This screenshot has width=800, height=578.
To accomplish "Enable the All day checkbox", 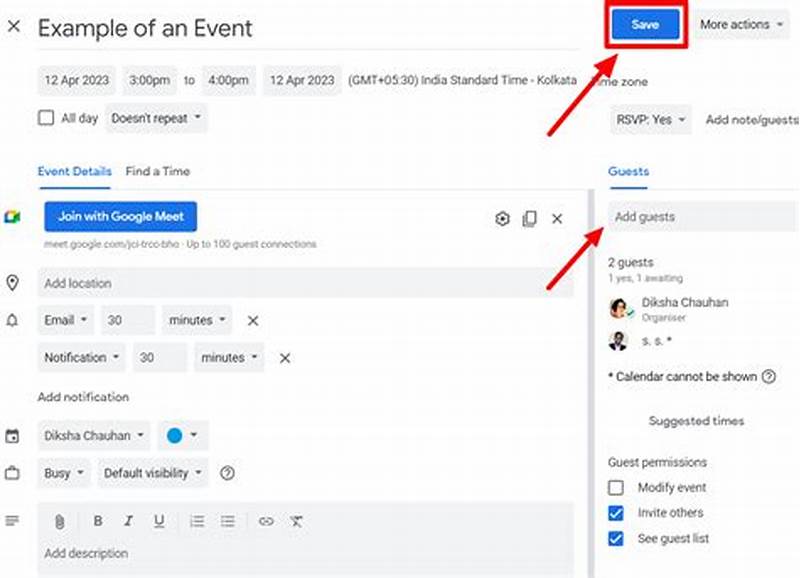I will tap(45, 118).
